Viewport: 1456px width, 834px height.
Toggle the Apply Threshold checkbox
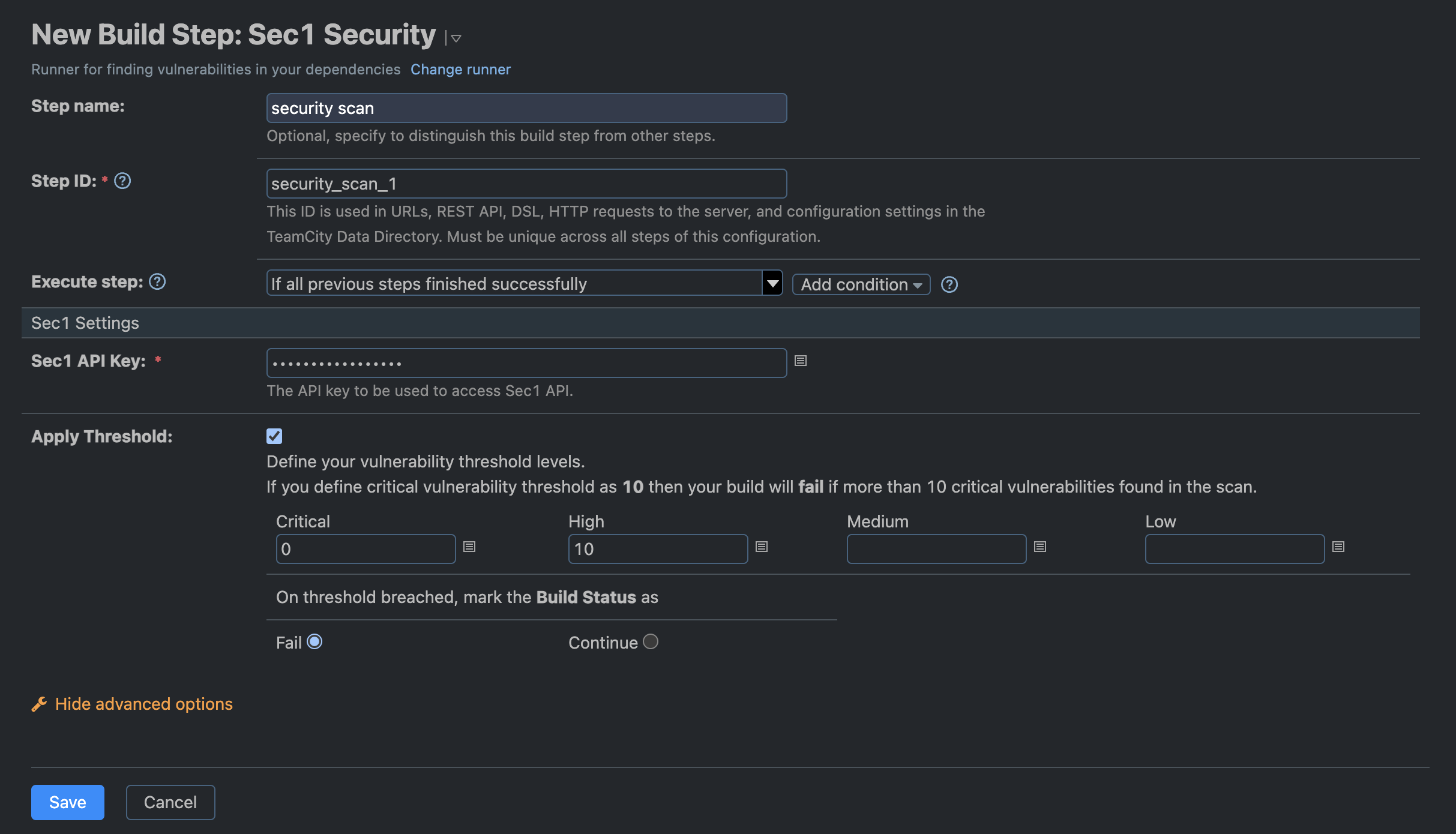[274, 436]
